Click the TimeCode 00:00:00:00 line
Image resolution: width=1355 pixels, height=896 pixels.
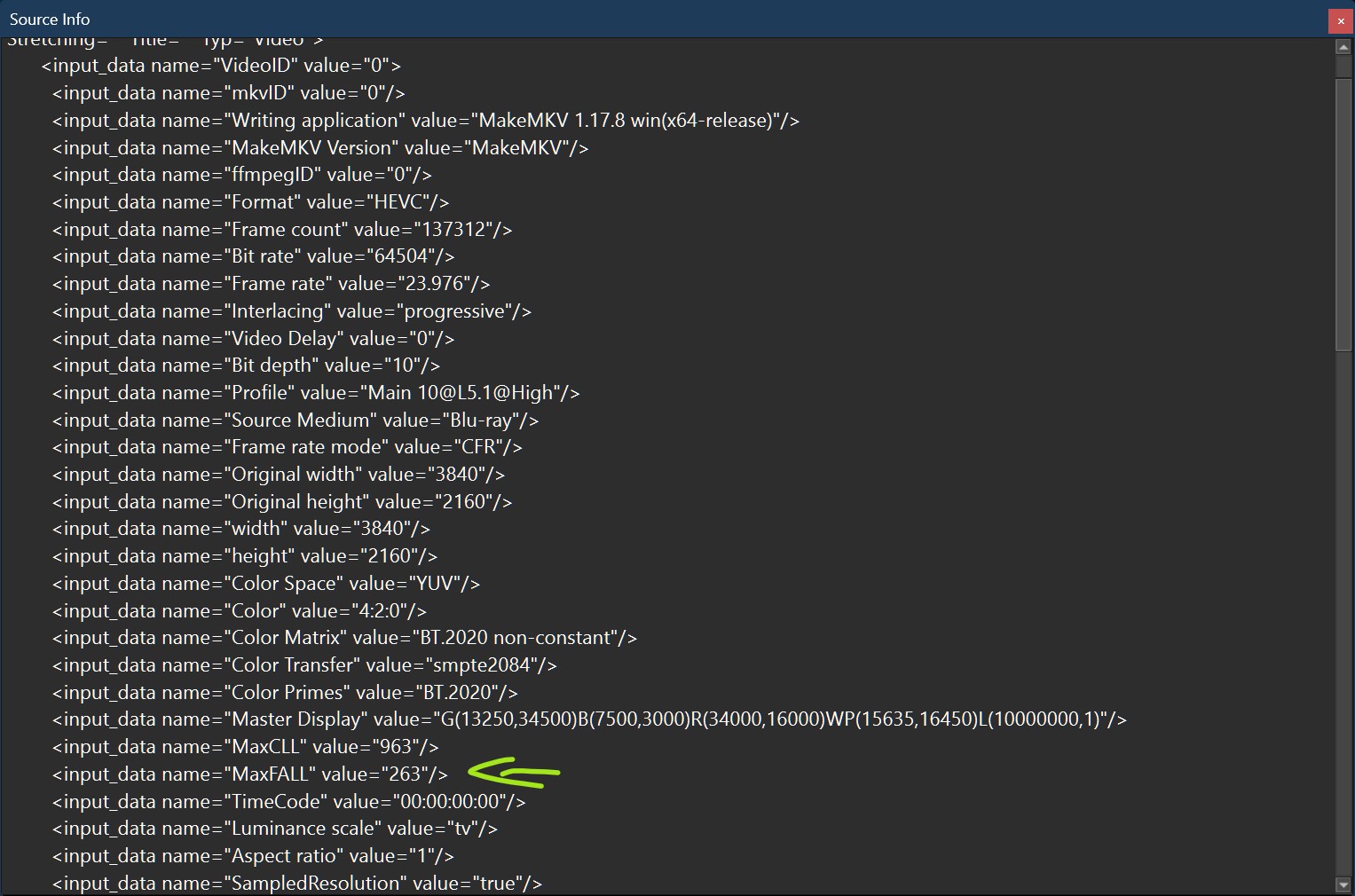288,802
